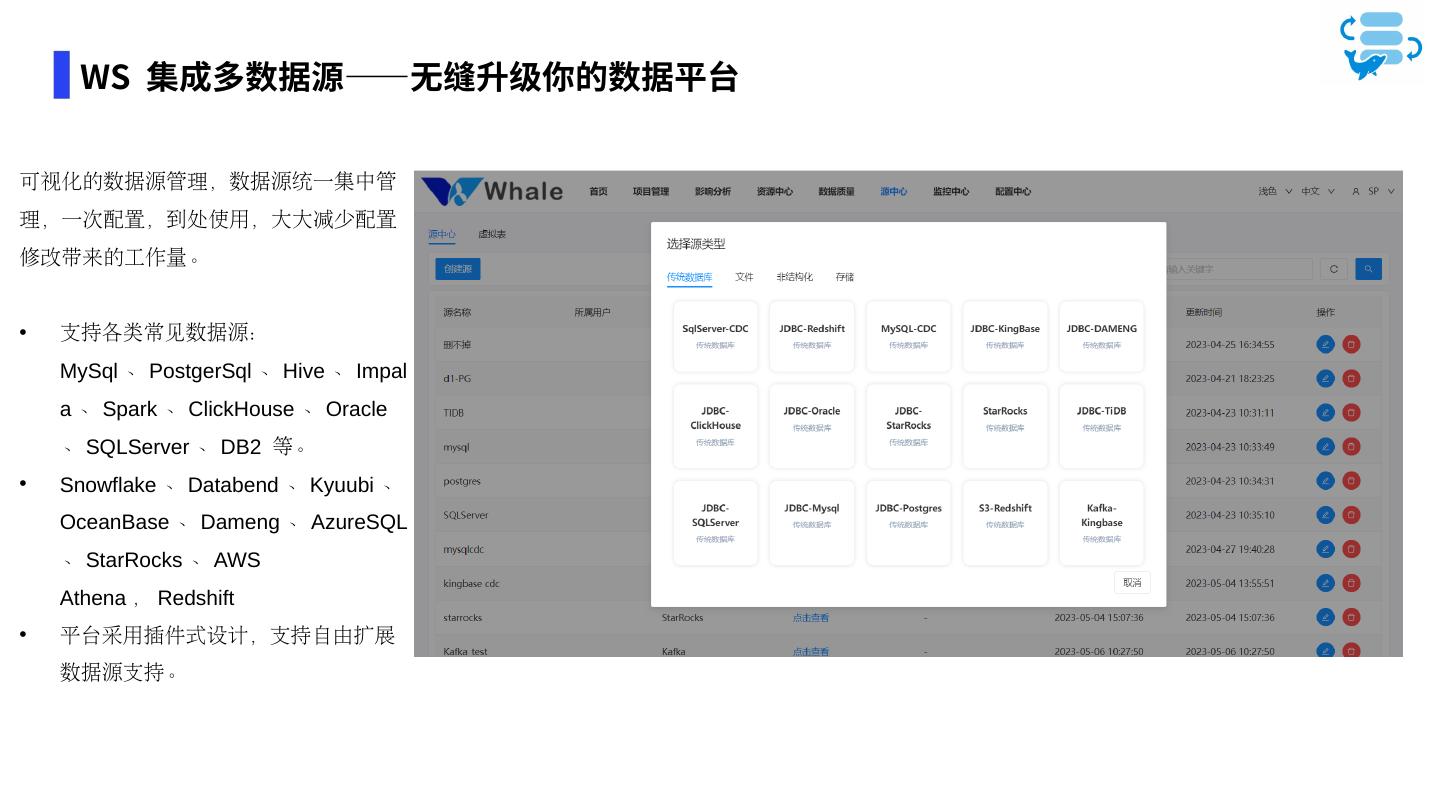Screen dimensions: 1440x810
Task: Open 项目管理 in the top navigation
Action: [x=651, y=191]
